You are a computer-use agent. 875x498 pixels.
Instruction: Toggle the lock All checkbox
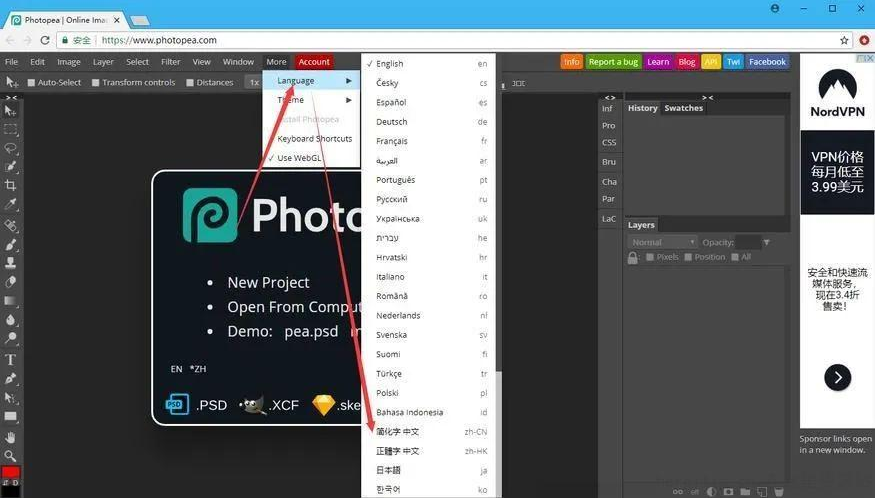tap(735, 257)
